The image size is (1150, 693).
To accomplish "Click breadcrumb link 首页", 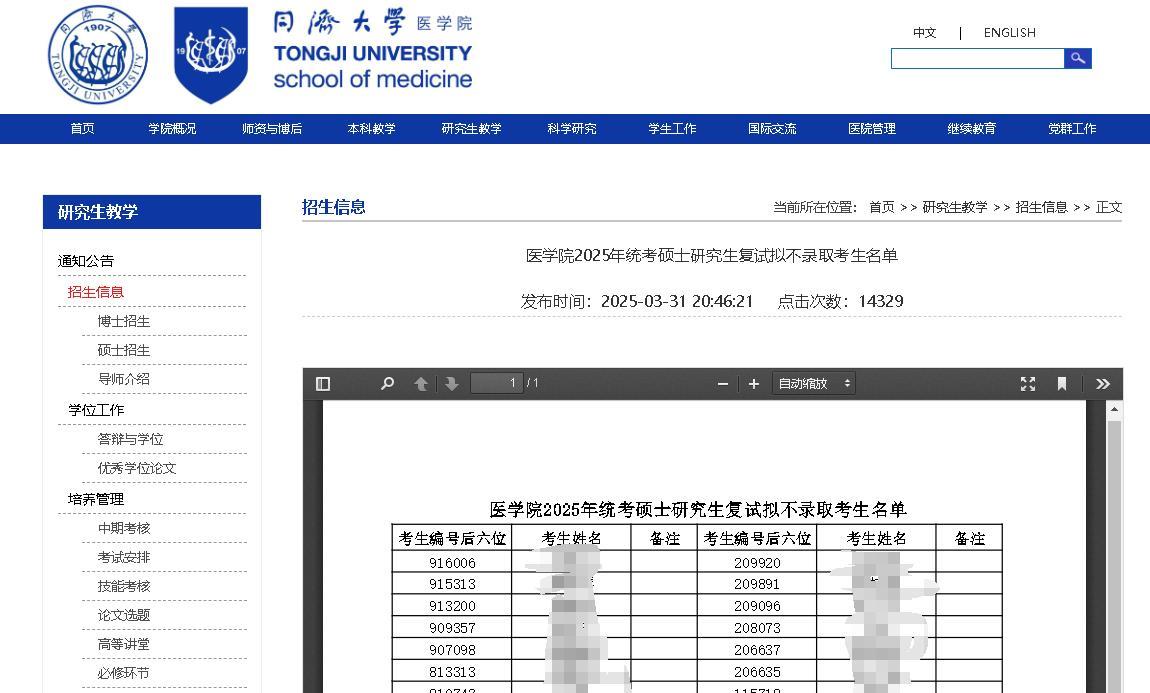I will tap(882, 208).
